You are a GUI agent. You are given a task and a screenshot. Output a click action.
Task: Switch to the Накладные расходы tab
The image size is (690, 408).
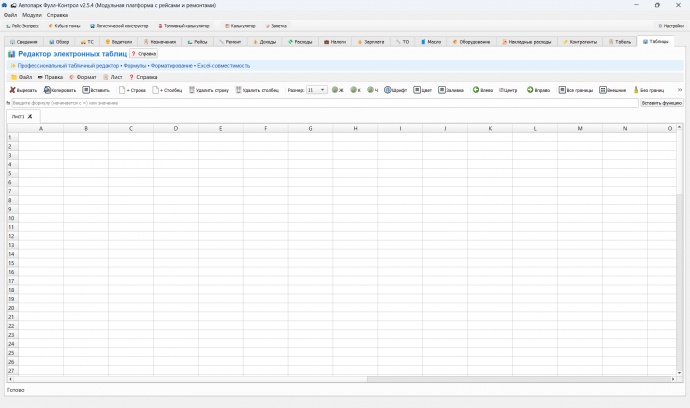tap(527, 42)
